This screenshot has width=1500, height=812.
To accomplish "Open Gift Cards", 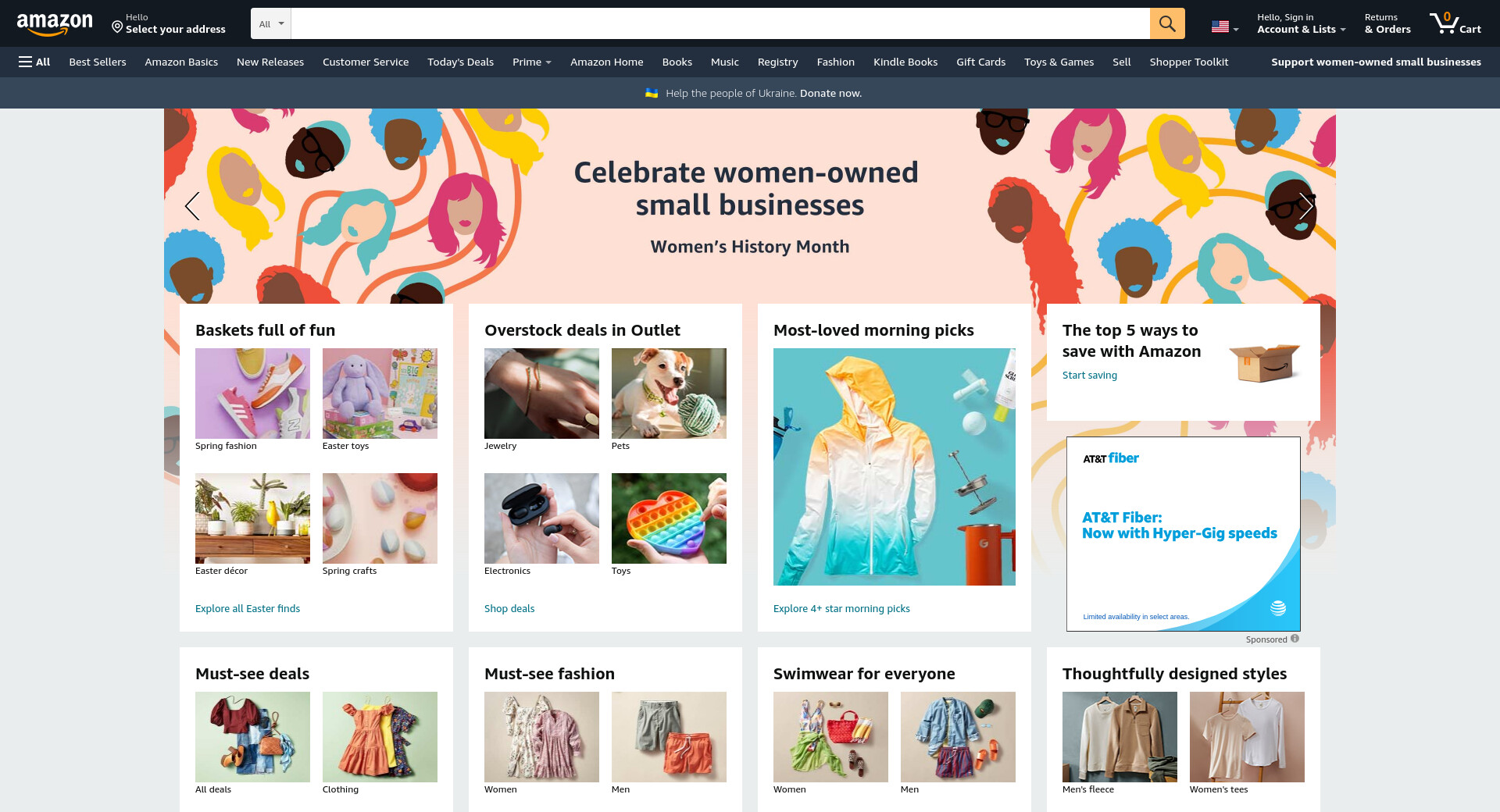I will tap(981, 62).
